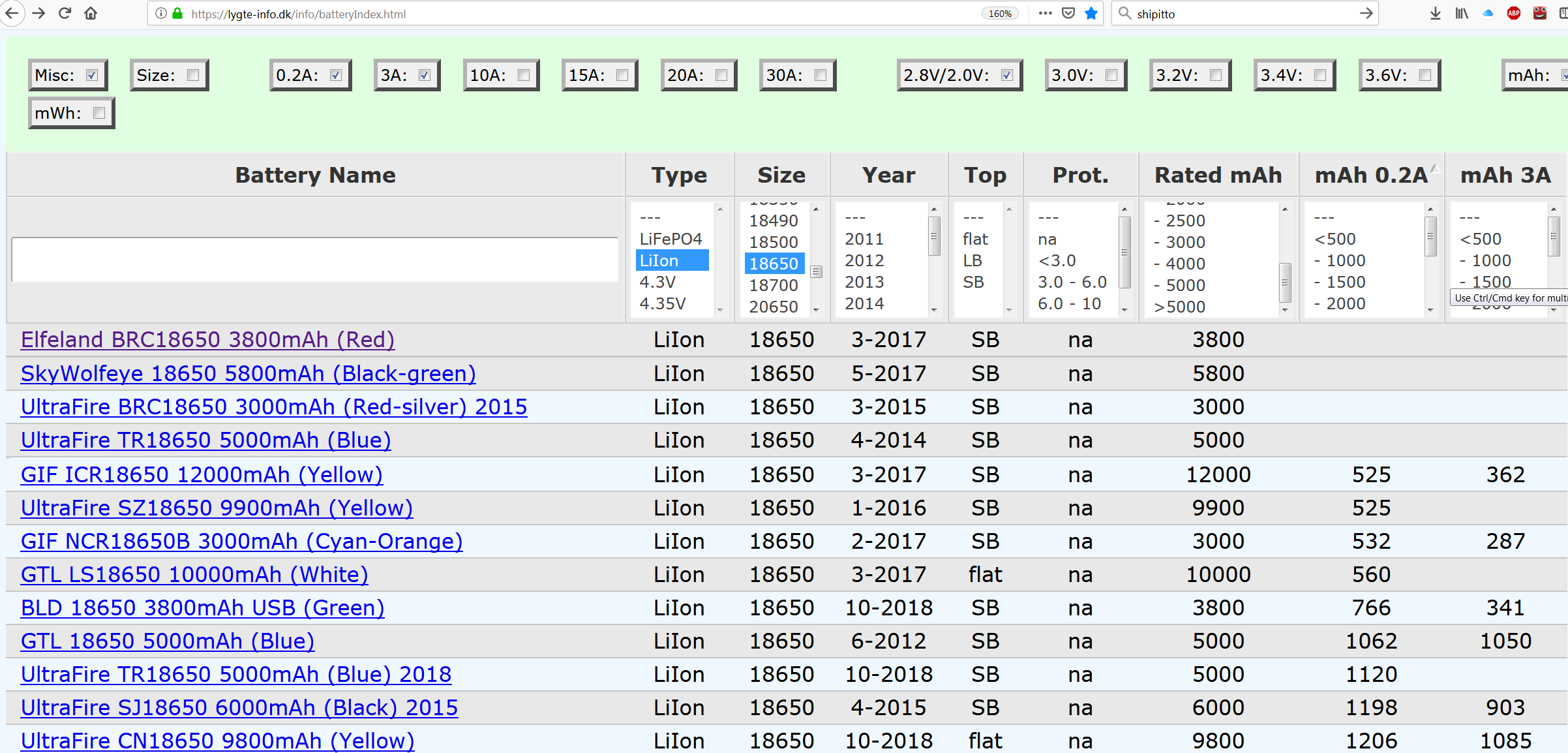Select 2013 in the Year filter list

(x=864, y=282)
